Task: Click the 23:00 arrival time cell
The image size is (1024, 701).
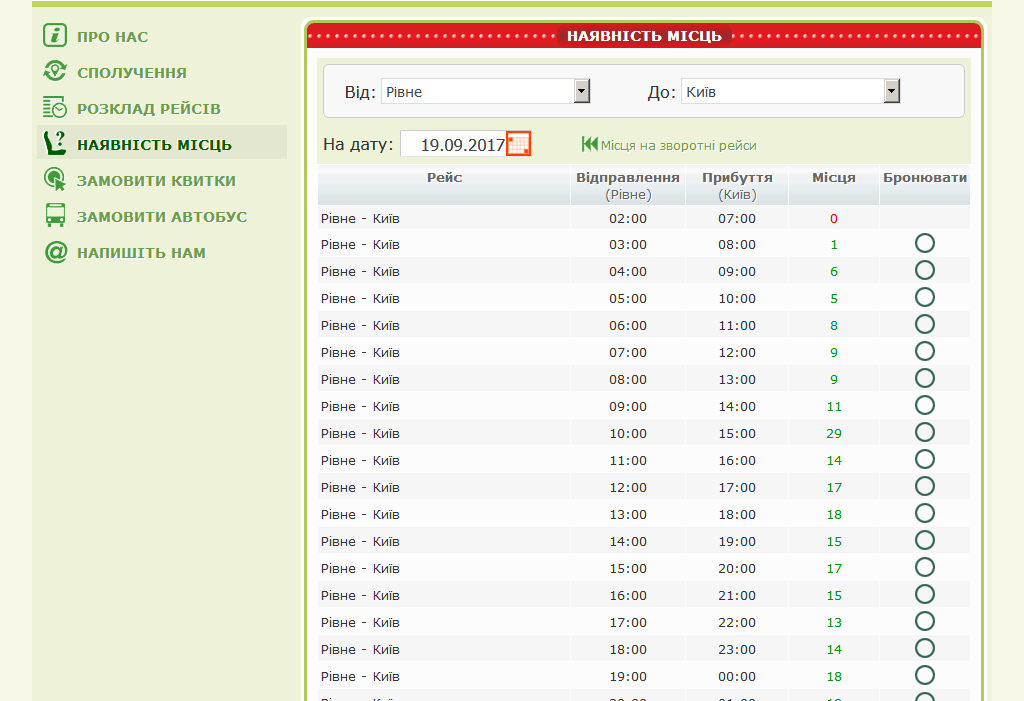Action: 737,650
